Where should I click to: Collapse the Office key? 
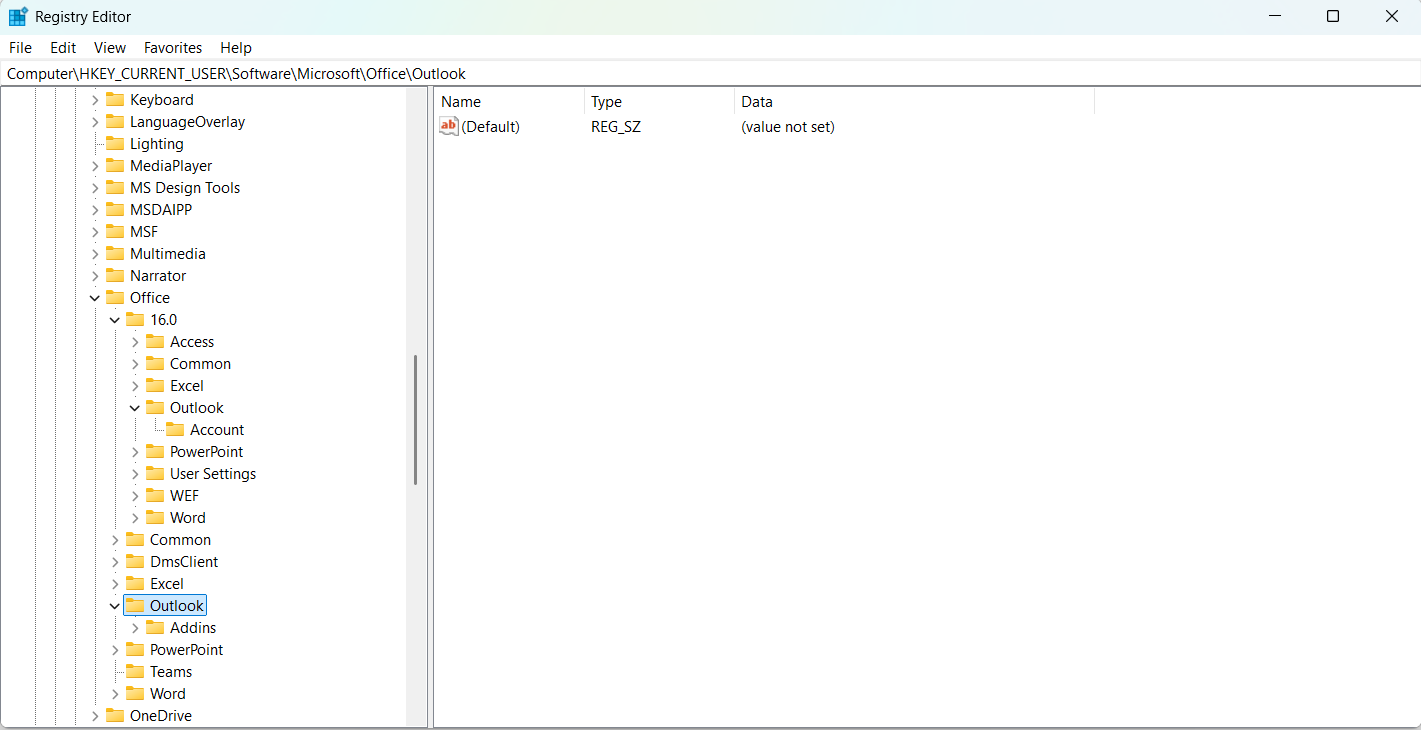[x=94, y=297]
